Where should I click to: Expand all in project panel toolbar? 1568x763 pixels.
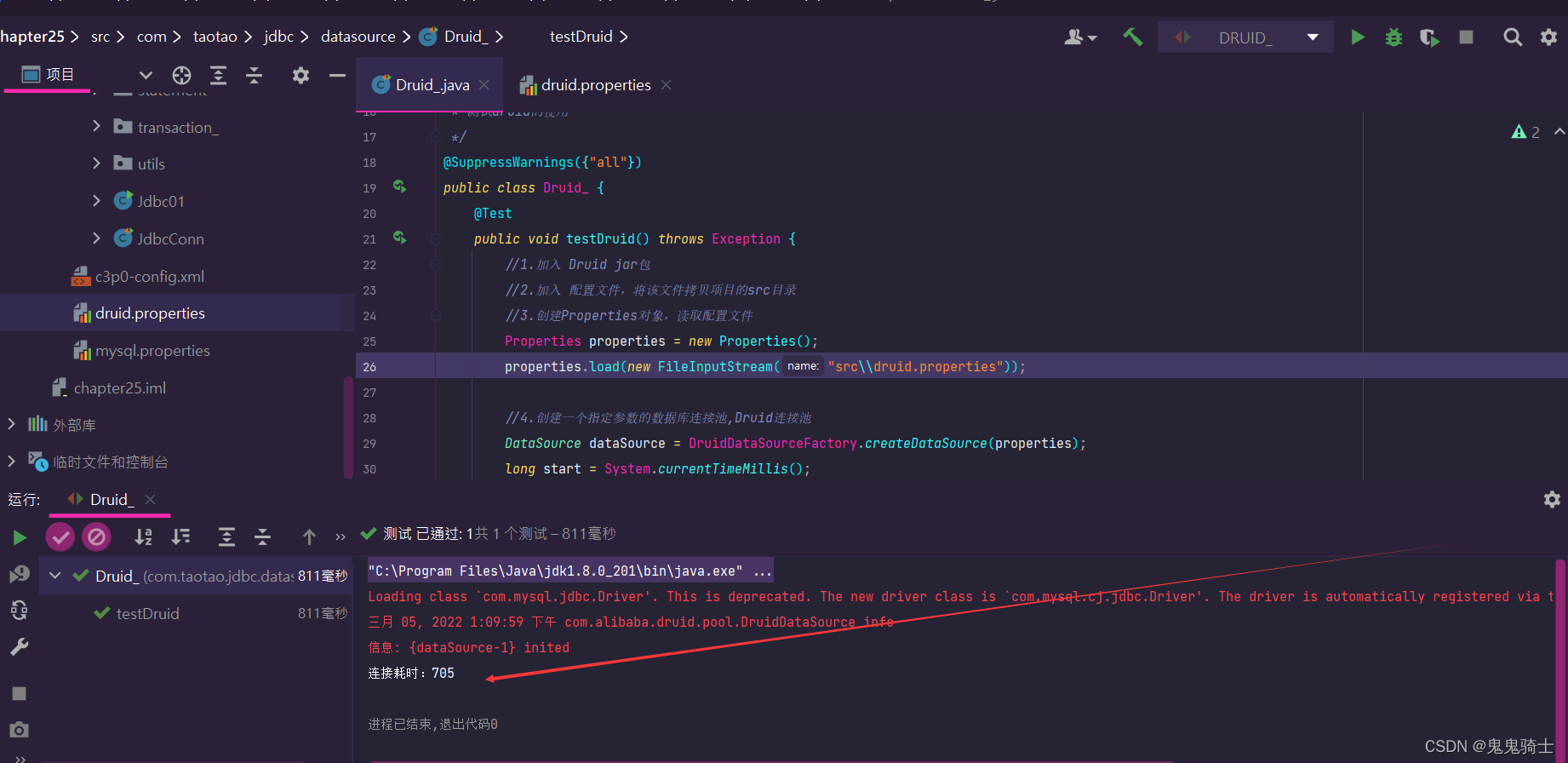coord(218,75)
